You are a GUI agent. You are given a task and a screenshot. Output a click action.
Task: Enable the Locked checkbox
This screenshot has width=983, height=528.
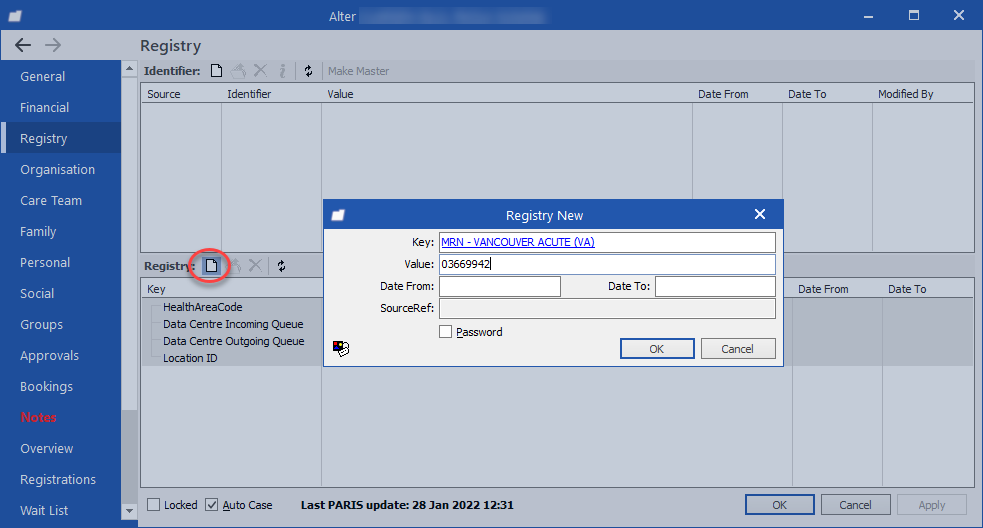(x=154, y=505)
